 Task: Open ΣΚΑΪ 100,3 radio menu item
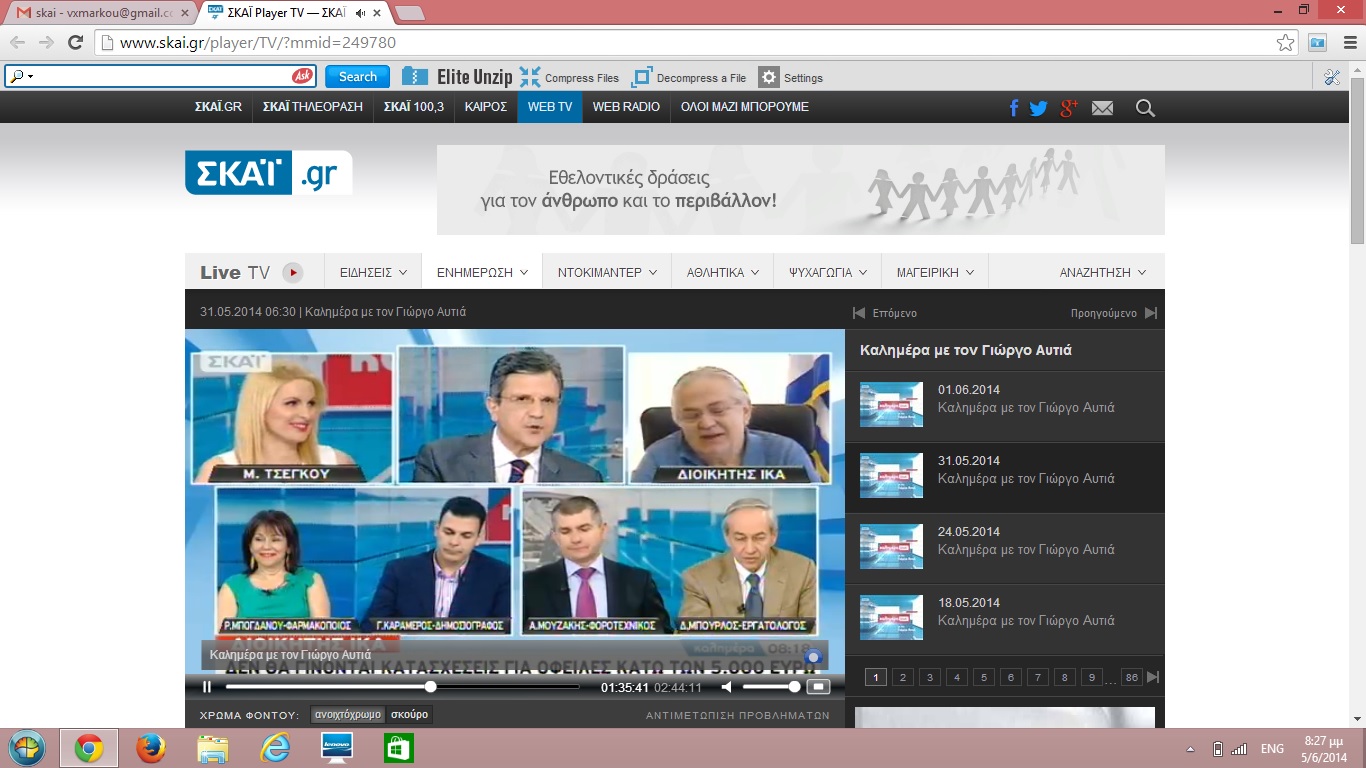coord(414,107)
